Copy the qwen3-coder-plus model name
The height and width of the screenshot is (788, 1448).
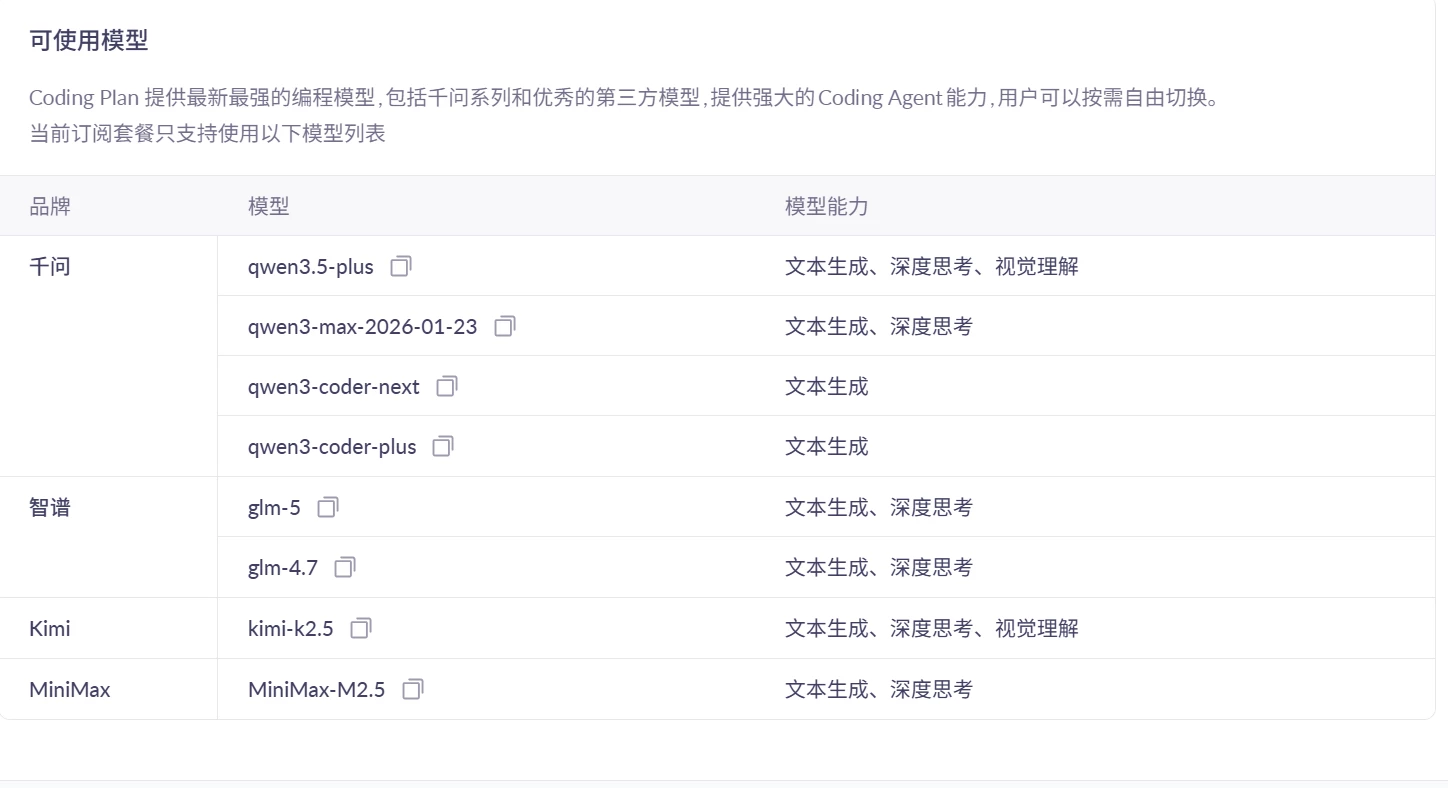[x=443, y=446]
